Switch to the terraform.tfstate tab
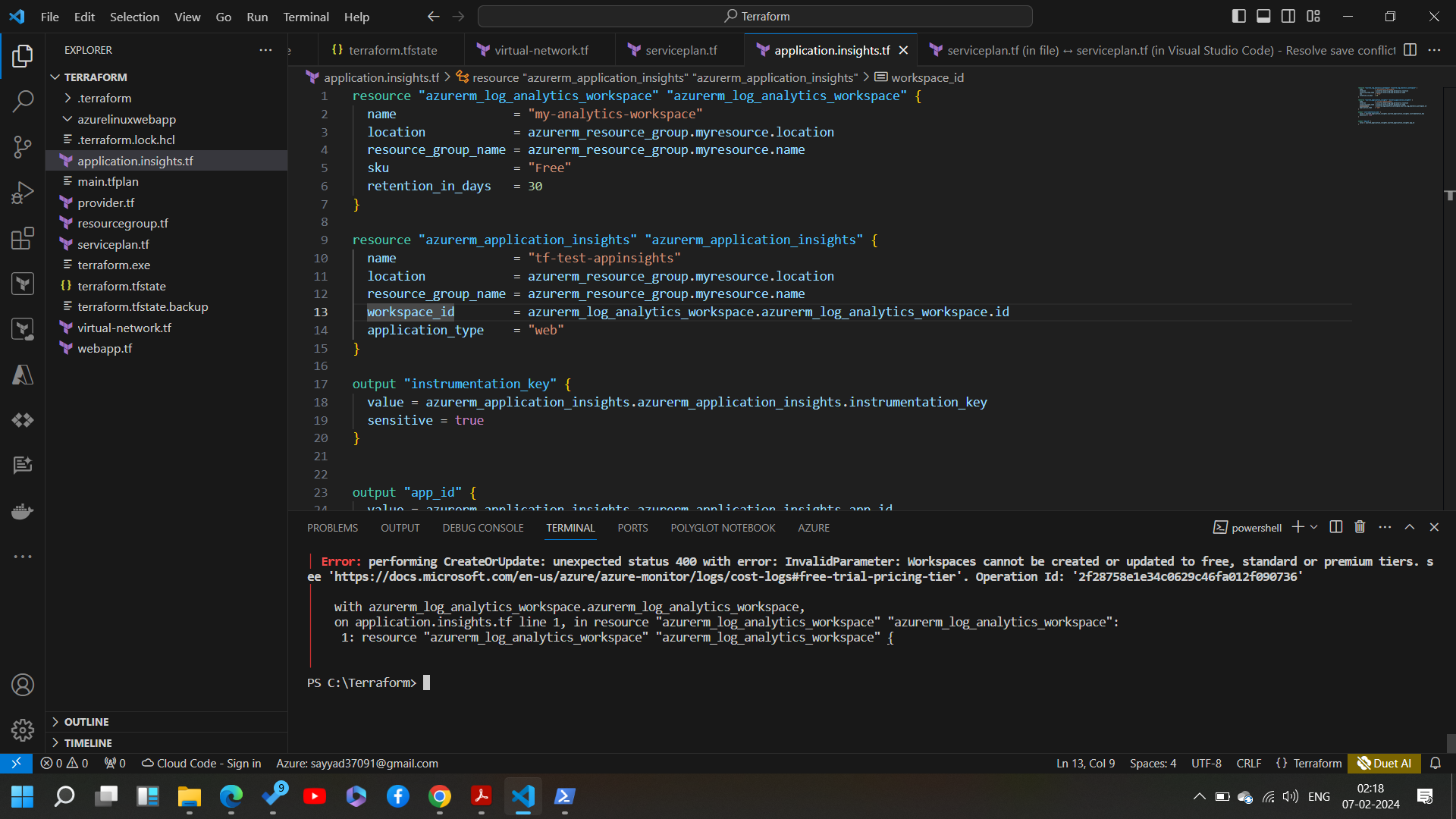This screenshot has height=819, width=1456. coord(392,50)
